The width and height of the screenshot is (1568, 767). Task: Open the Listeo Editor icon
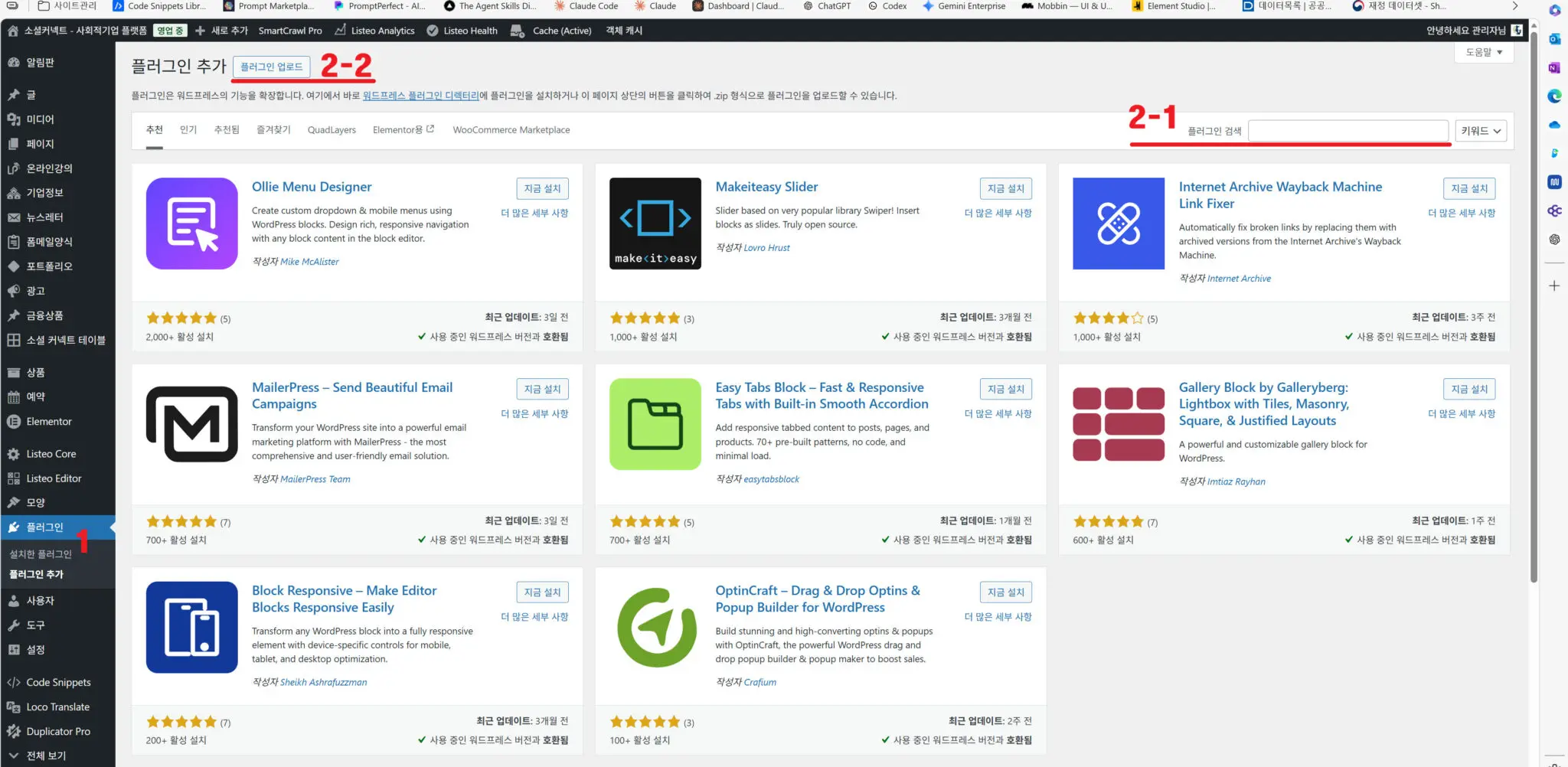pos(13,478)
